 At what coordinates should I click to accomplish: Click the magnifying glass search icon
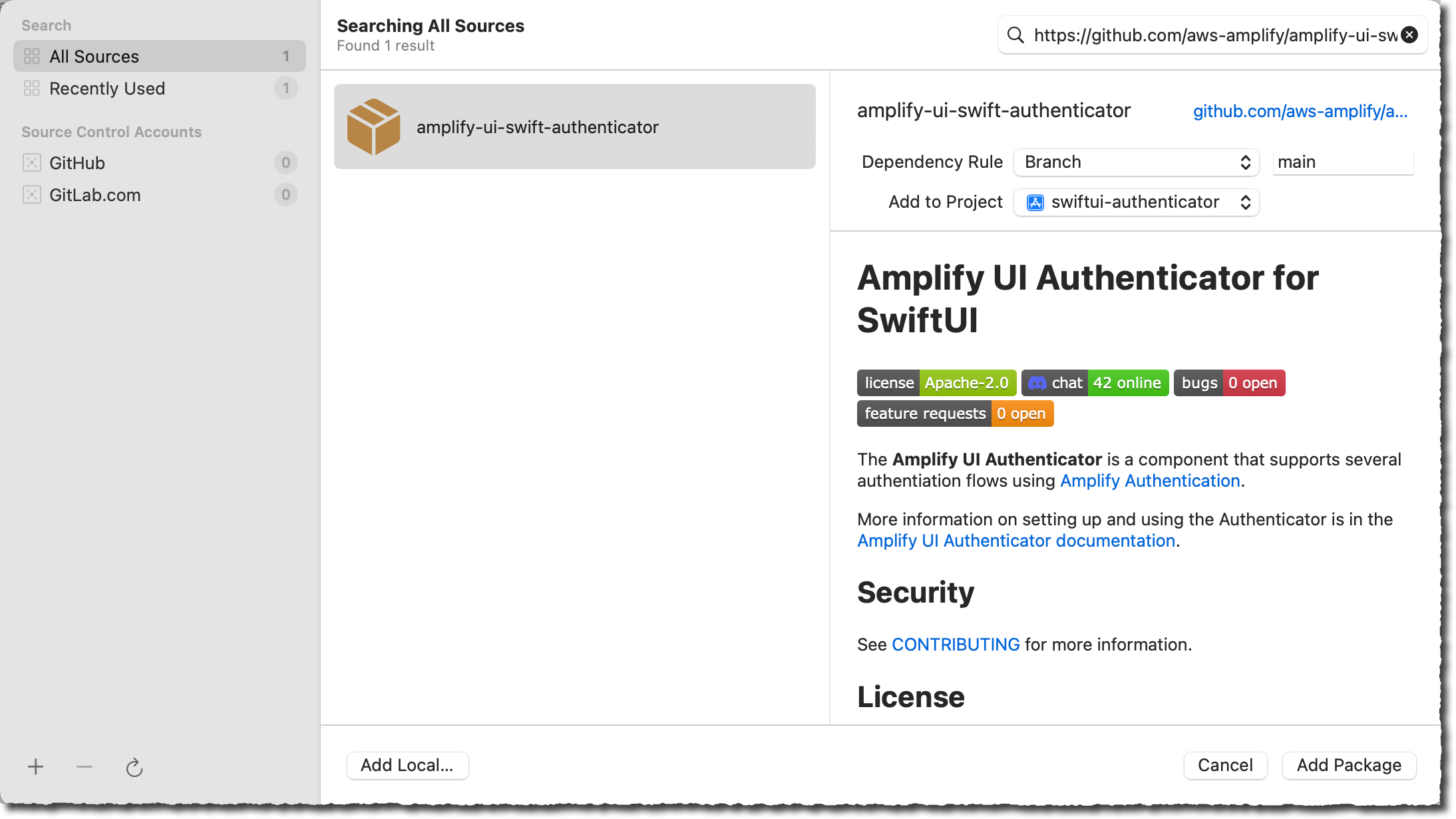click(1015, 35)
